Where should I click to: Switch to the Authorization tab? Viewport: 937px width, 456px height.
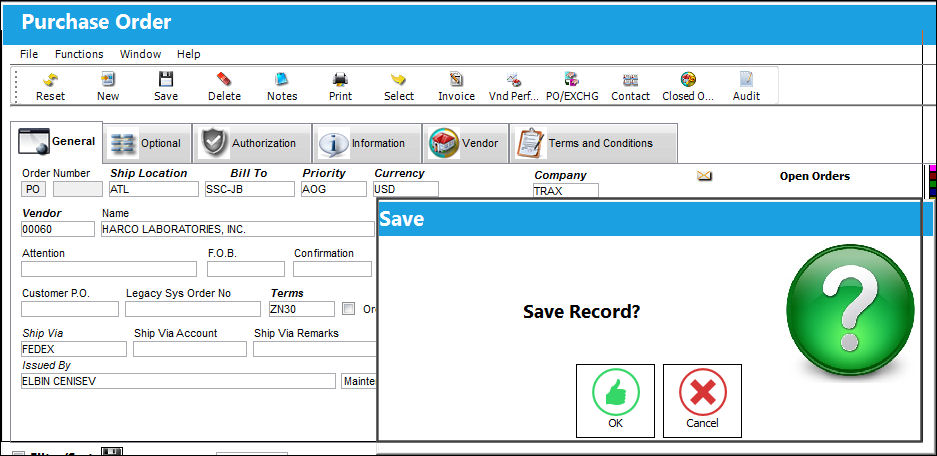pos(252,143)
